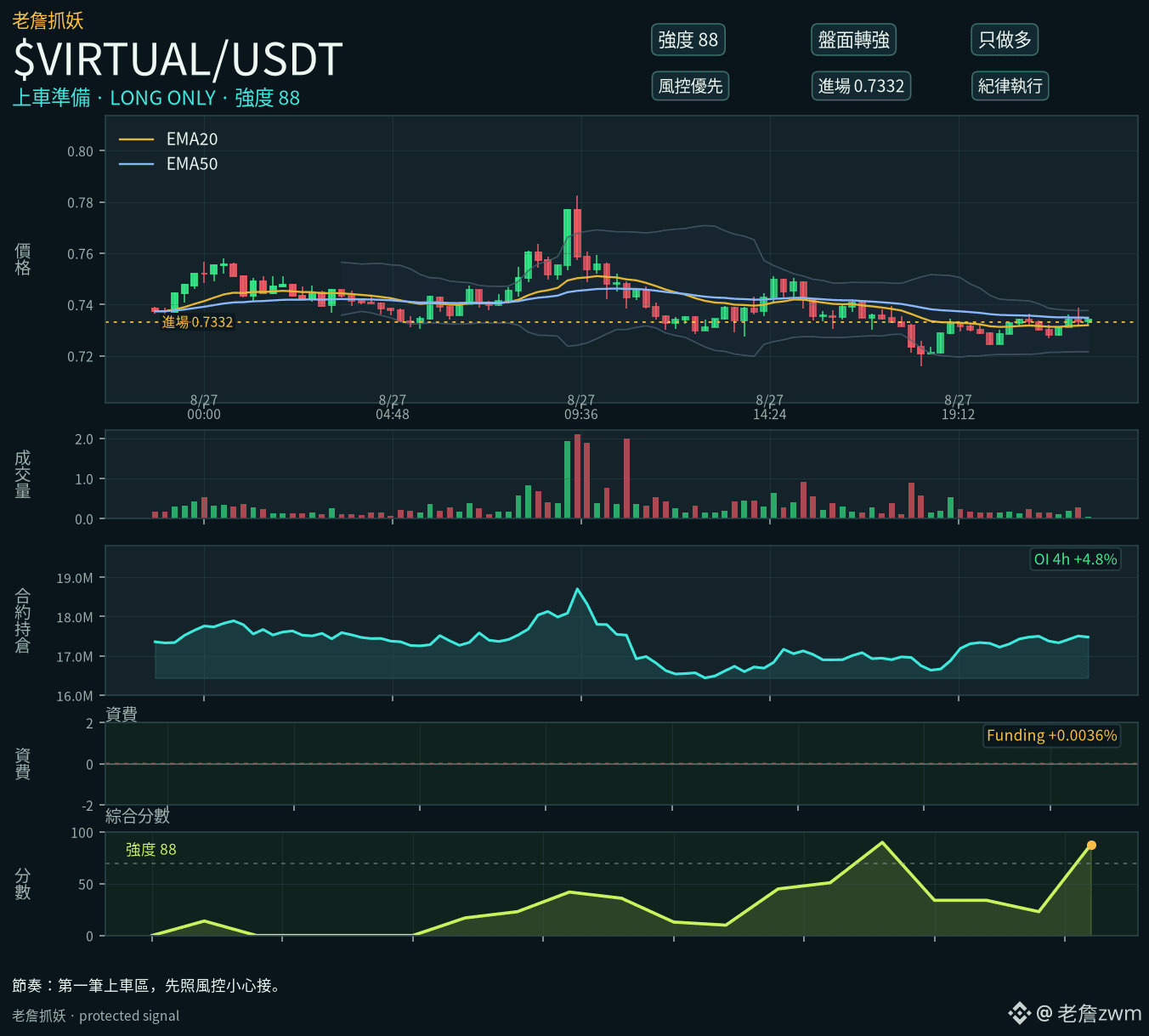Click the 只做多 badge
The width and height of the screenshot is (1149, 1036).
pos(1005,40)
